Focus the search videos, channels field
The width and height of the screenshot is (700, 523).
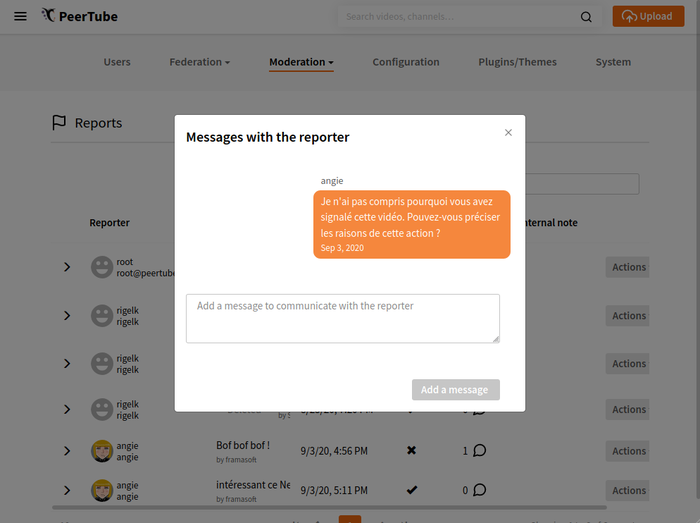460,17
